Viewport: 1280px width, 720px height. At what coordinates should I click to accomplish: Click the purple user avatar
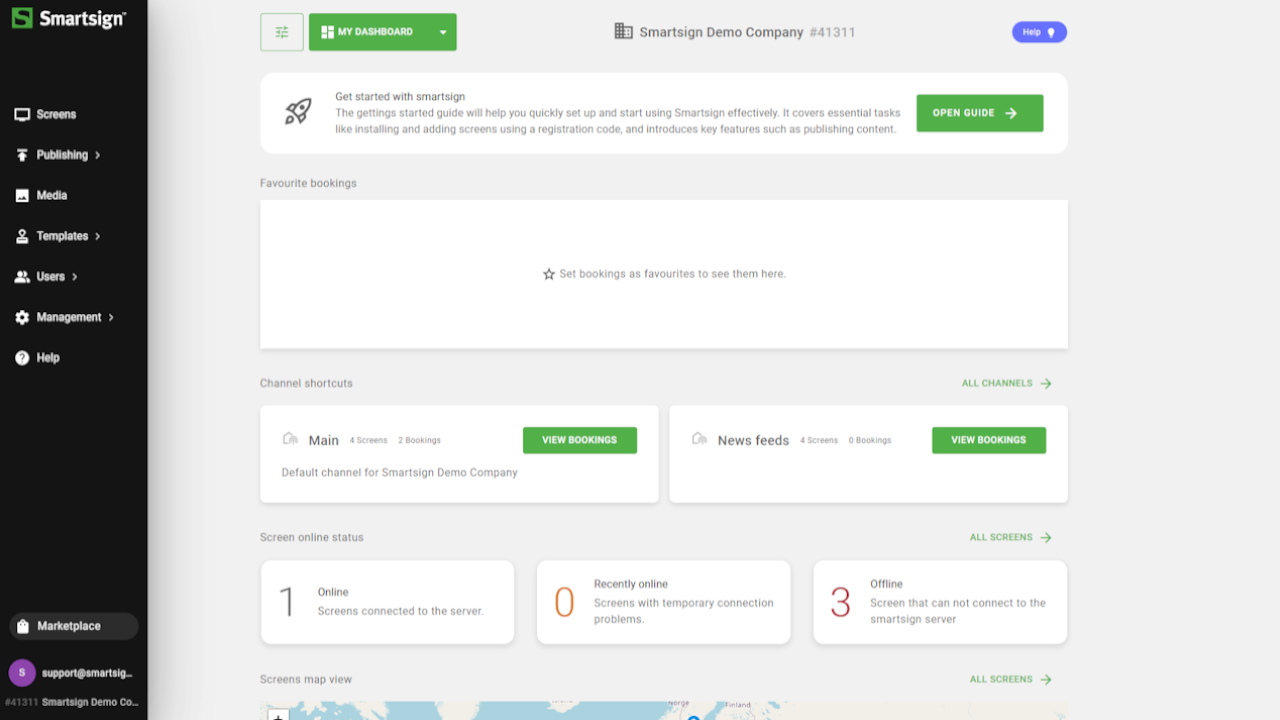click(22, 673)
